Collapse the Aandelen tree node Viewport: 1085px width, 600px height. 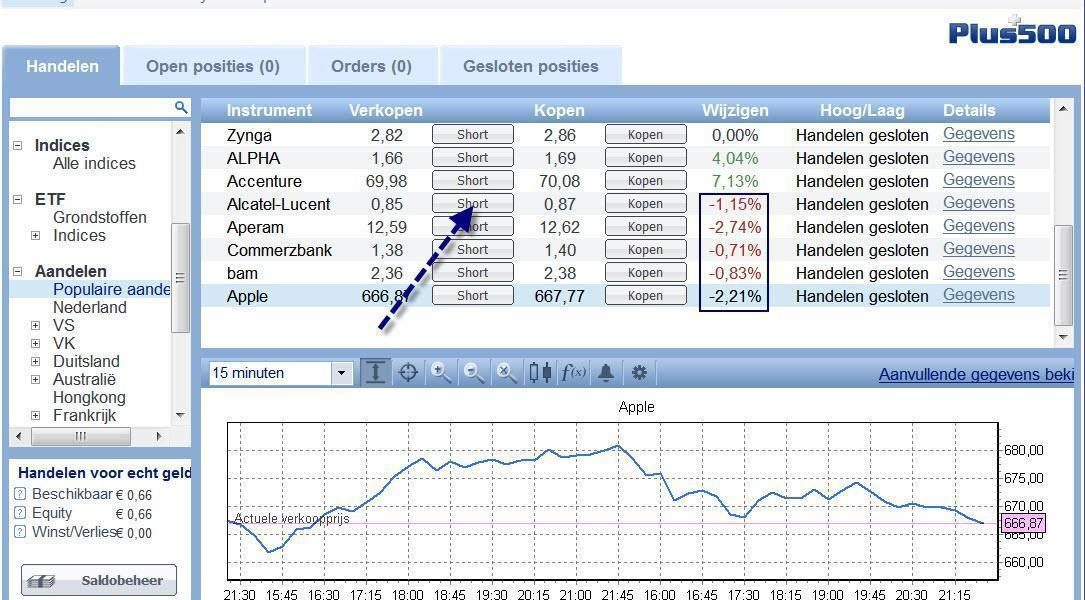18,271
